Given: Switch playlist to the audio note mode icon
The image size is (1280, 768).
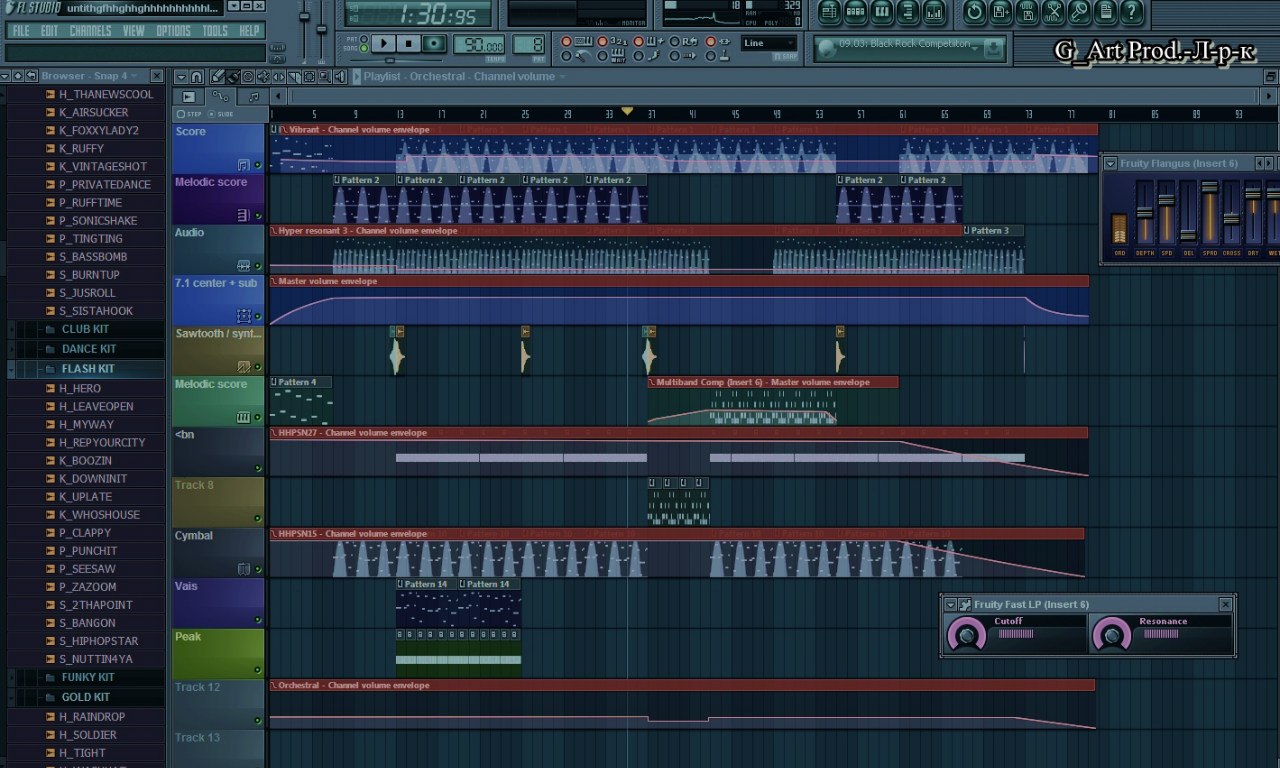Looking at the screenshot, I should point(252,96).
